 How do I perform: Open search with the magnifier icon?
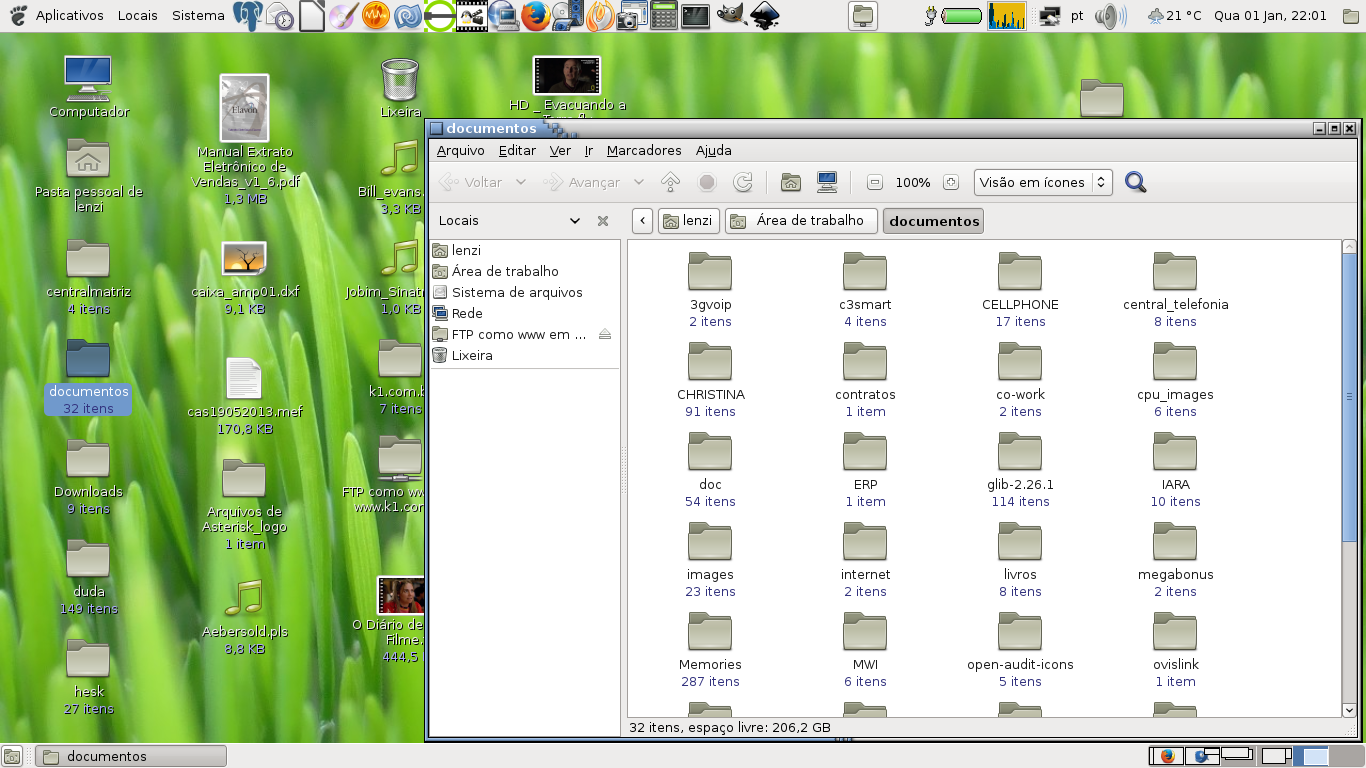pyautogui.click(x=1135, y=182)
